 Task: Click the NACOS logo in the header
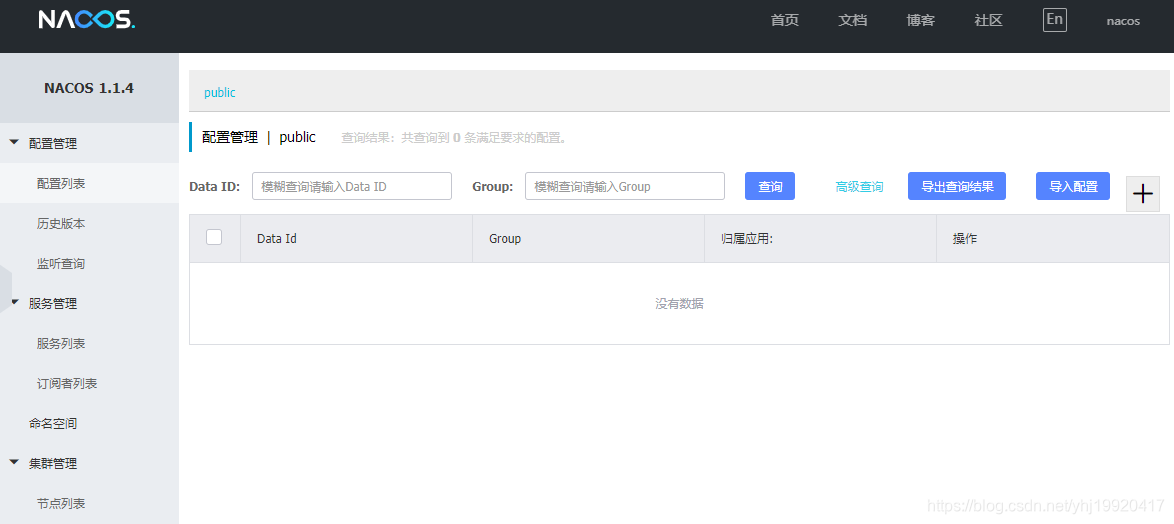click(x=87, y=19)
